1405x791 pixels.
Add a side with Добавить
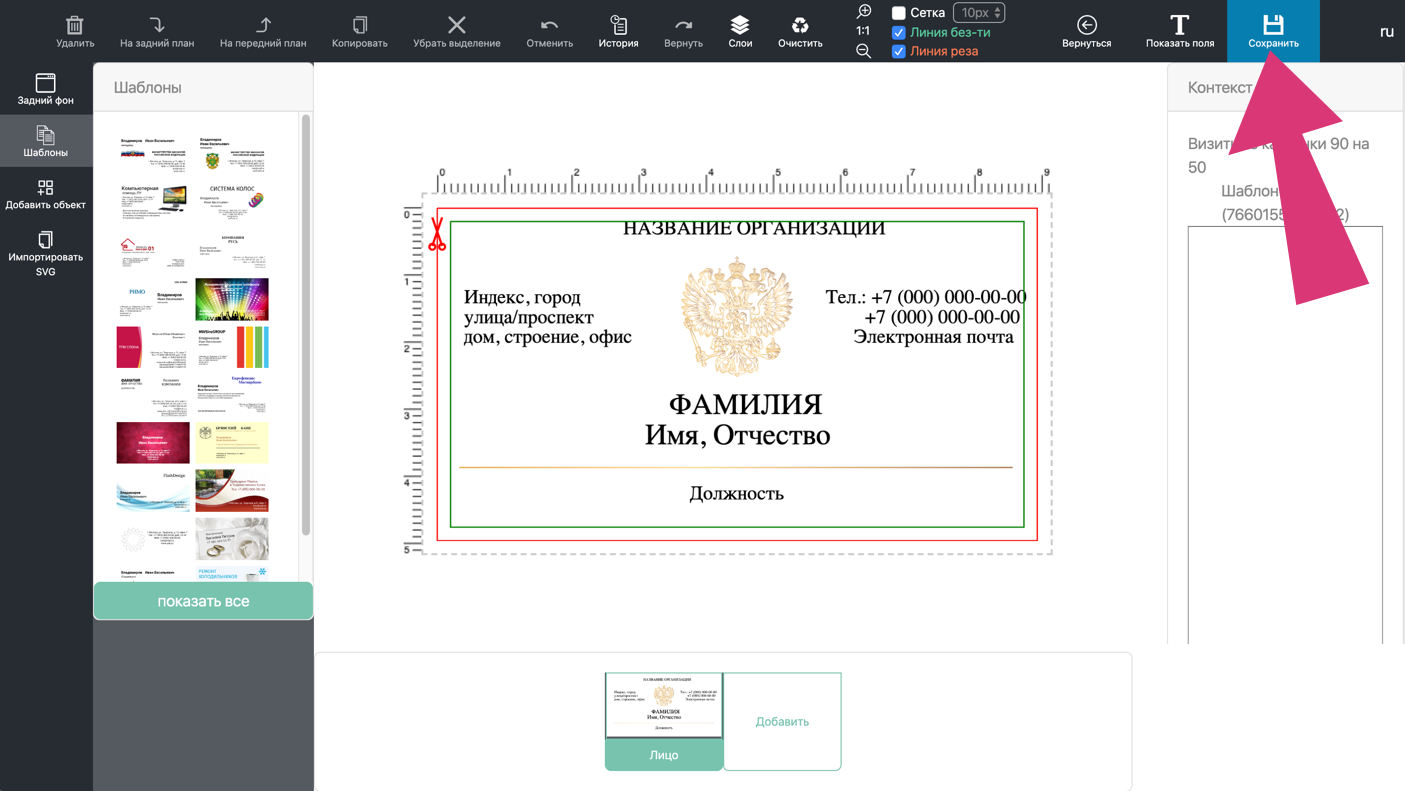(782, 721)
